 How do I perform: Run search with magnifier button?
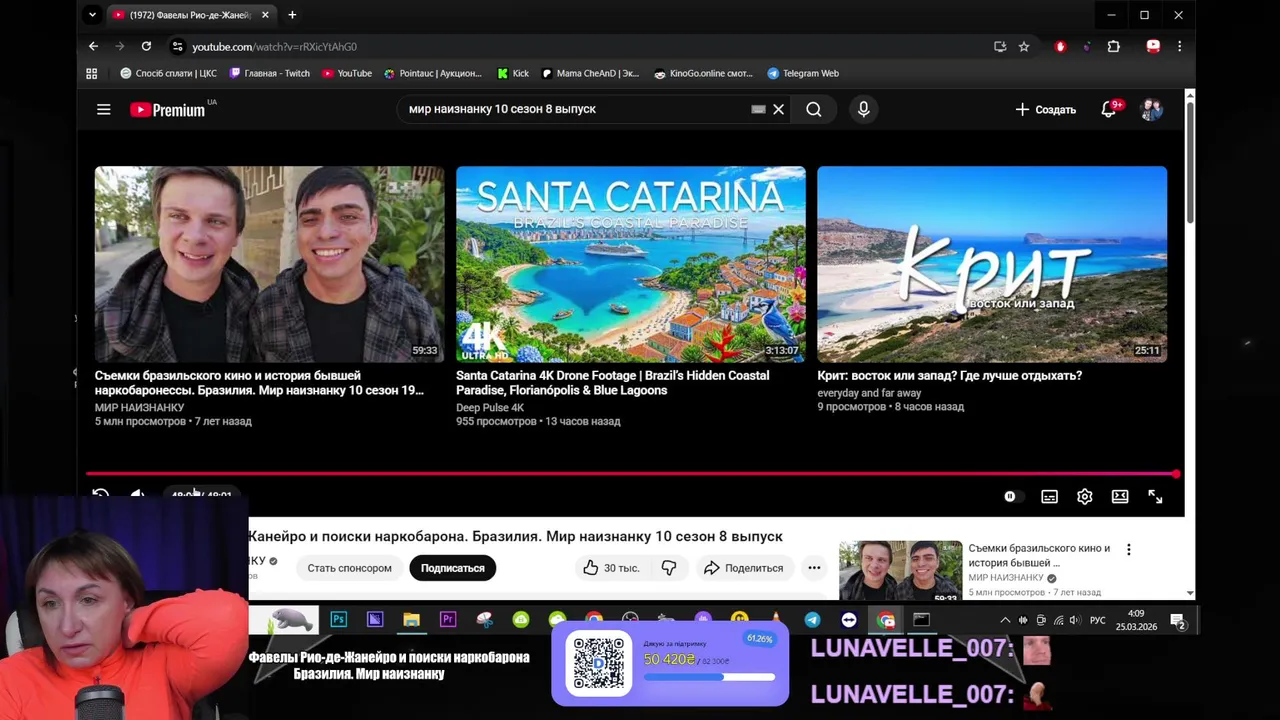pyautogui.click(x=814, y=109)
